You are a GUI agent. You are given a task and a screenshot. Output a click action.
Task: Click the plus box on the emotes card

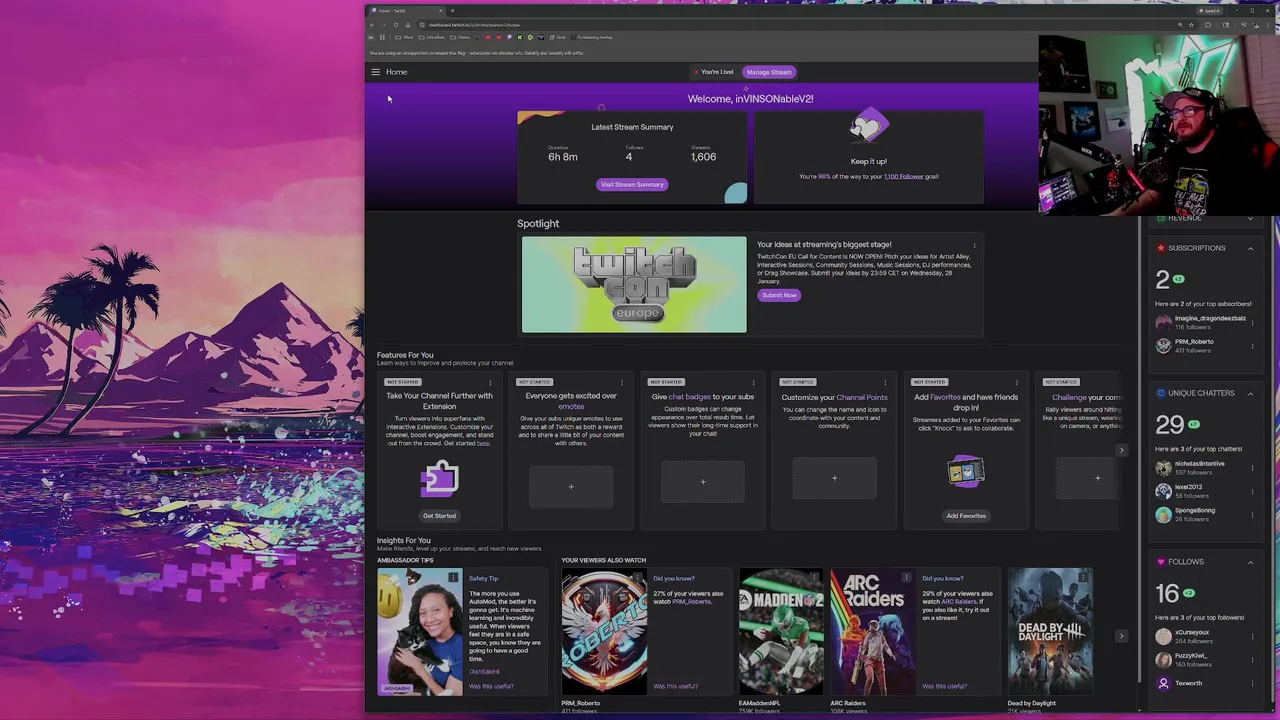pos(571,487)
